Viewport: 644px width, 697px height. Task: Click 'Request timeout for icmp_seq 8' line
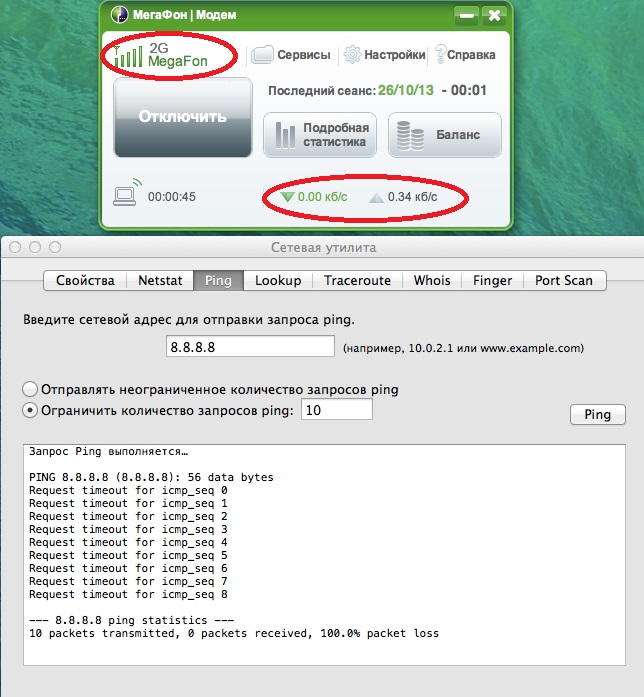point(128,594)
